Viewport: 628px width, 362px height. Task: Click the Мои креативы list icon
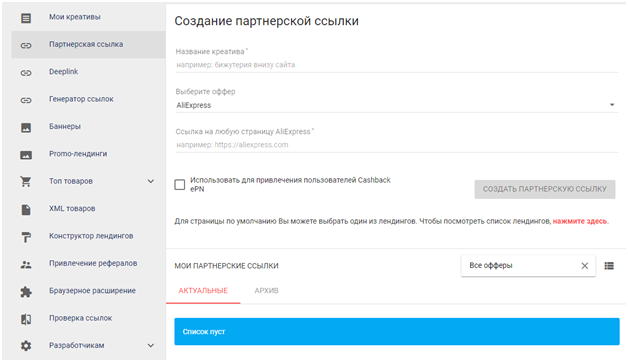point(26,18)
